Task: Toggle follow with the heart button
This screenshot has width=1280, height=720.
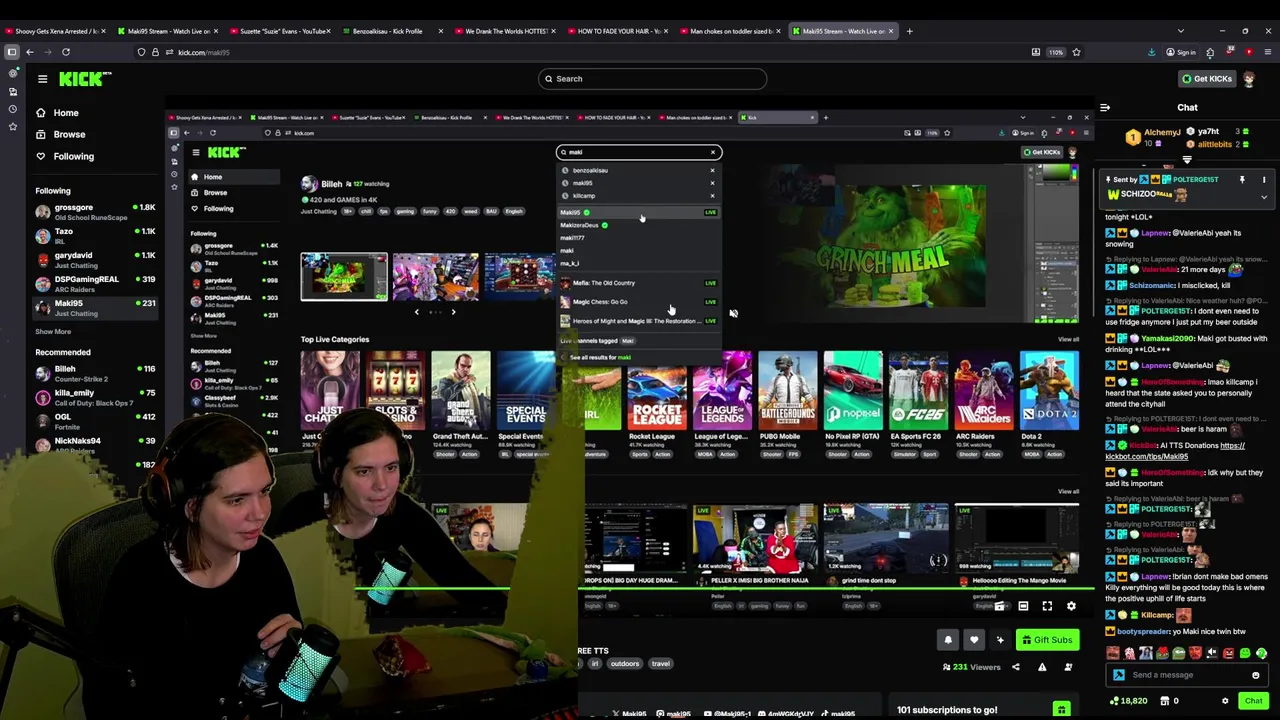Action: 974,640
